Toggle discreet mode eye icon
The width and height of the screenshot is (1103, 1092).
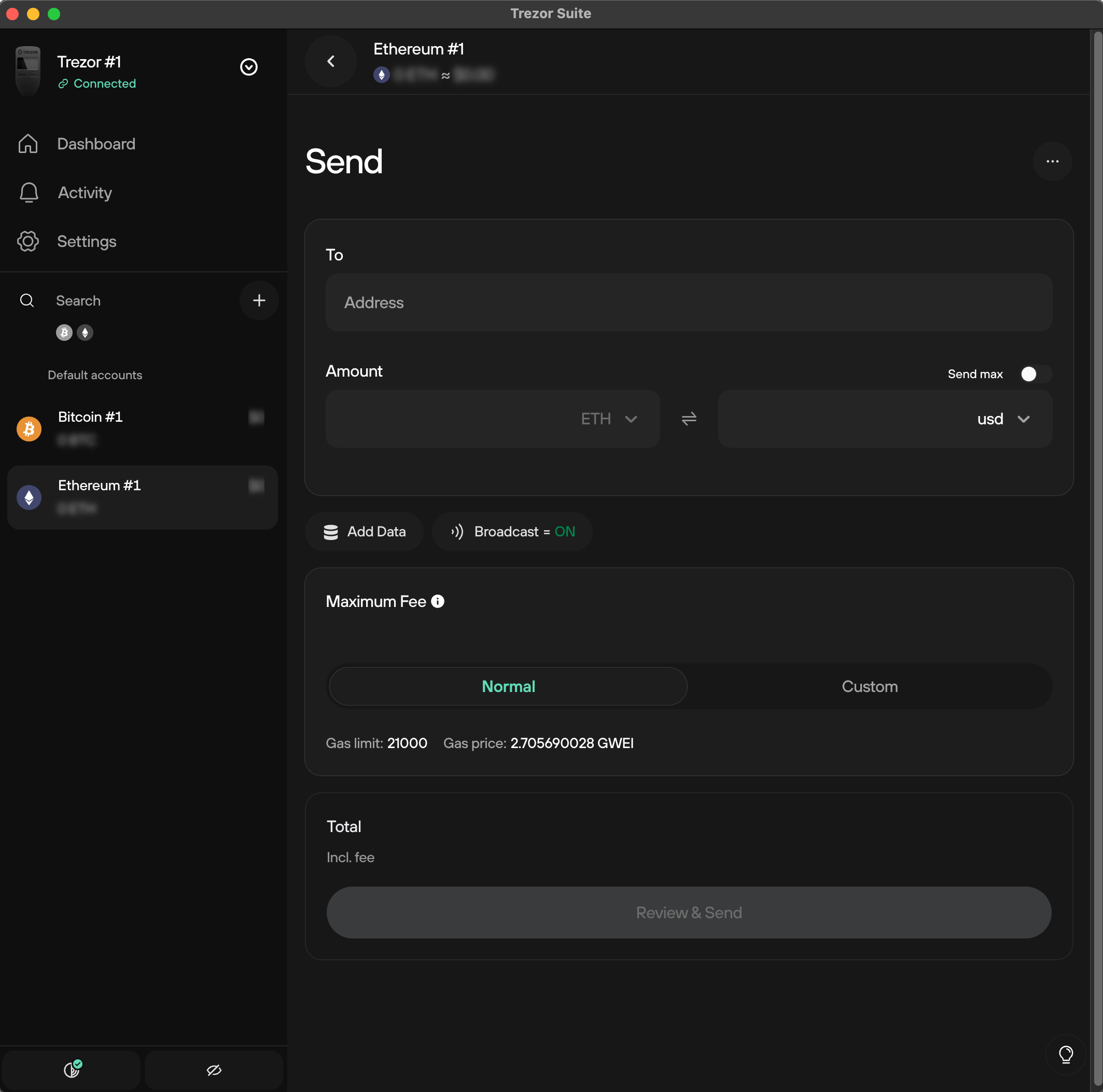coord(214,1069)
